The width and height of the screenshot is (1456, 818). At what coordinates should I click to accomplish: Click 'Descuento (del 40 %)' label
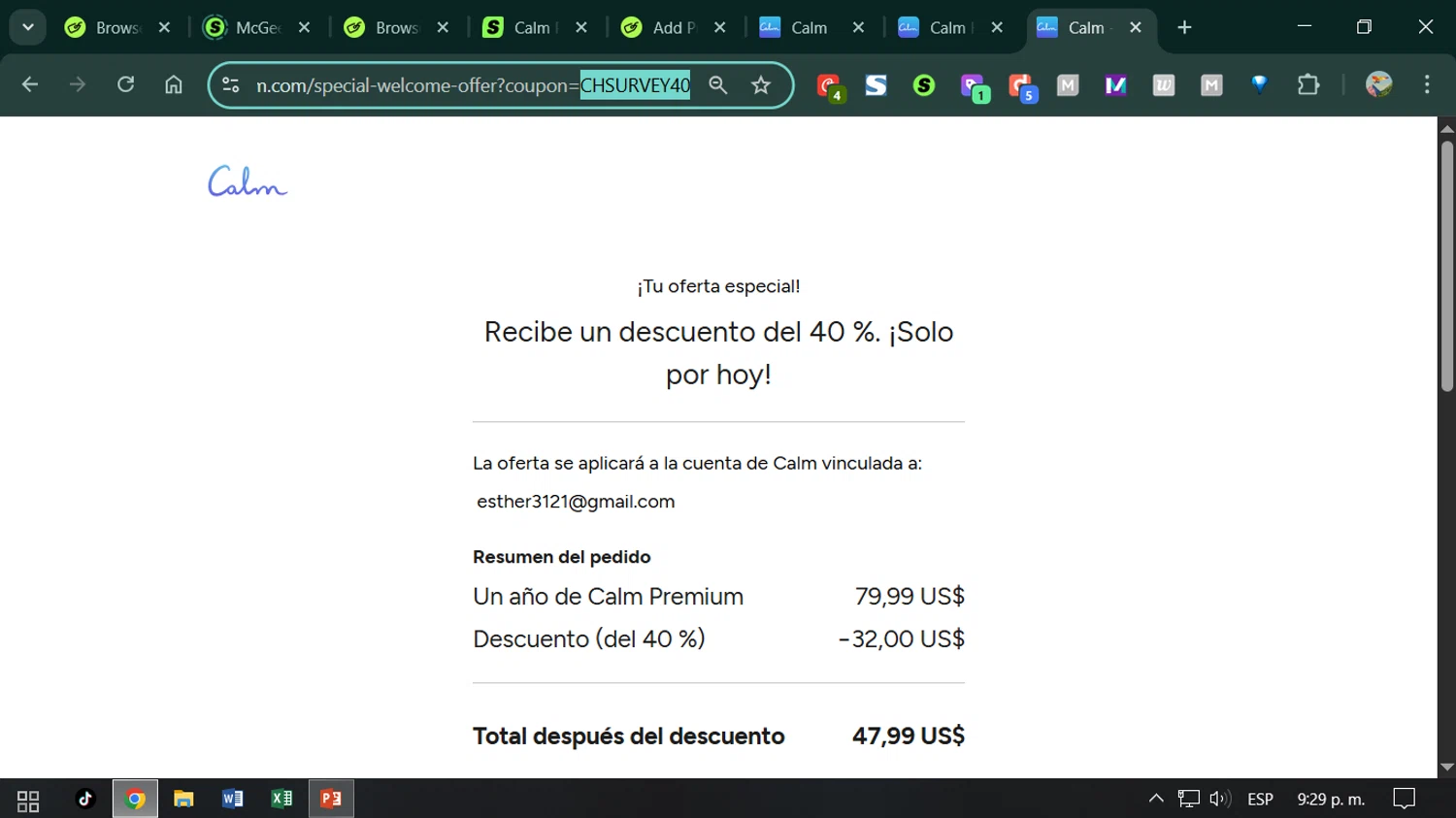(589, 639)
